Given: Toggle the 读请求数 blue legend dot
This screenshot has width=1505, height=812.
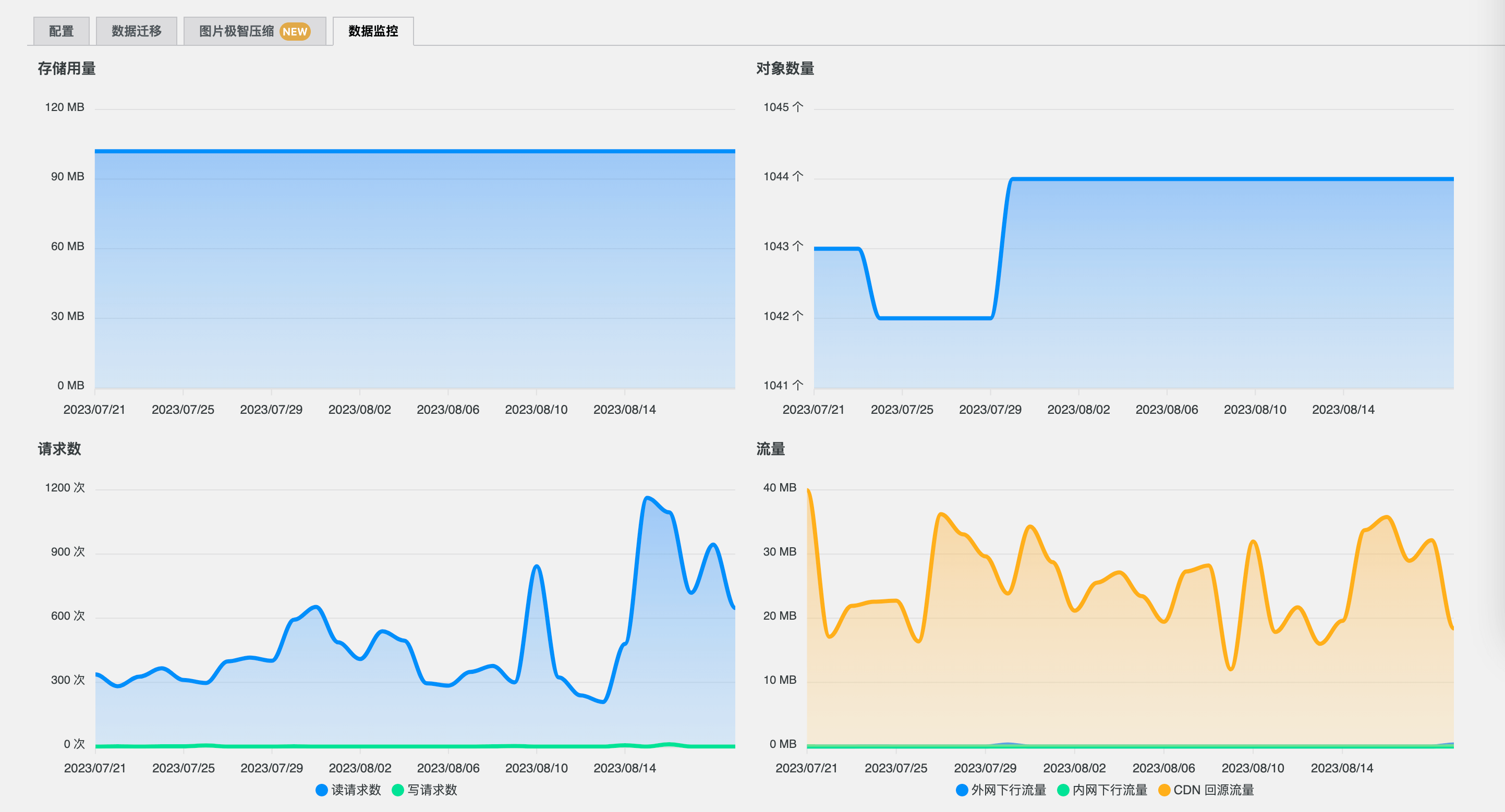Looking at the screenshot, I should 321,790.
